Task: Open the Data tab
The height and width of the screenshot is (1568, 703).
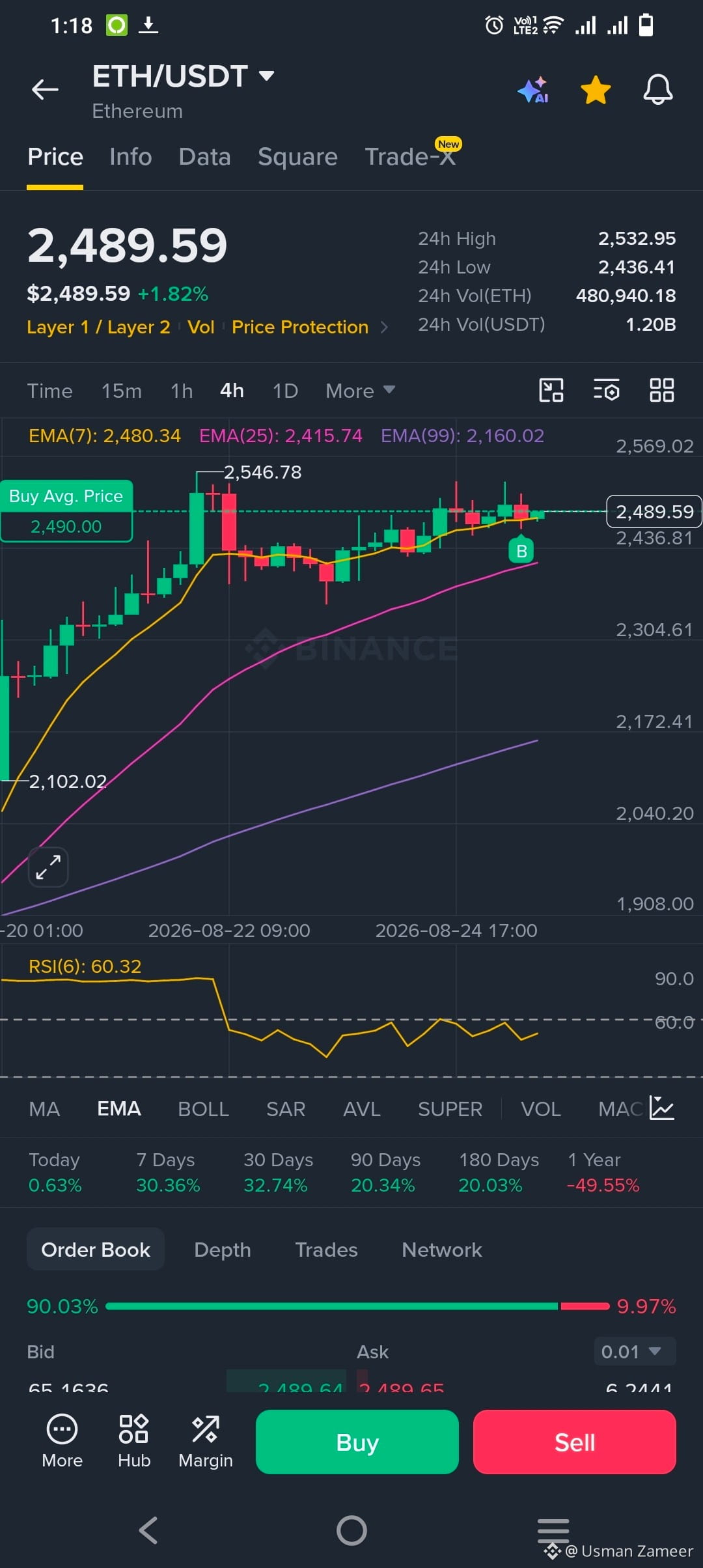Action: (x=204, y=157)
